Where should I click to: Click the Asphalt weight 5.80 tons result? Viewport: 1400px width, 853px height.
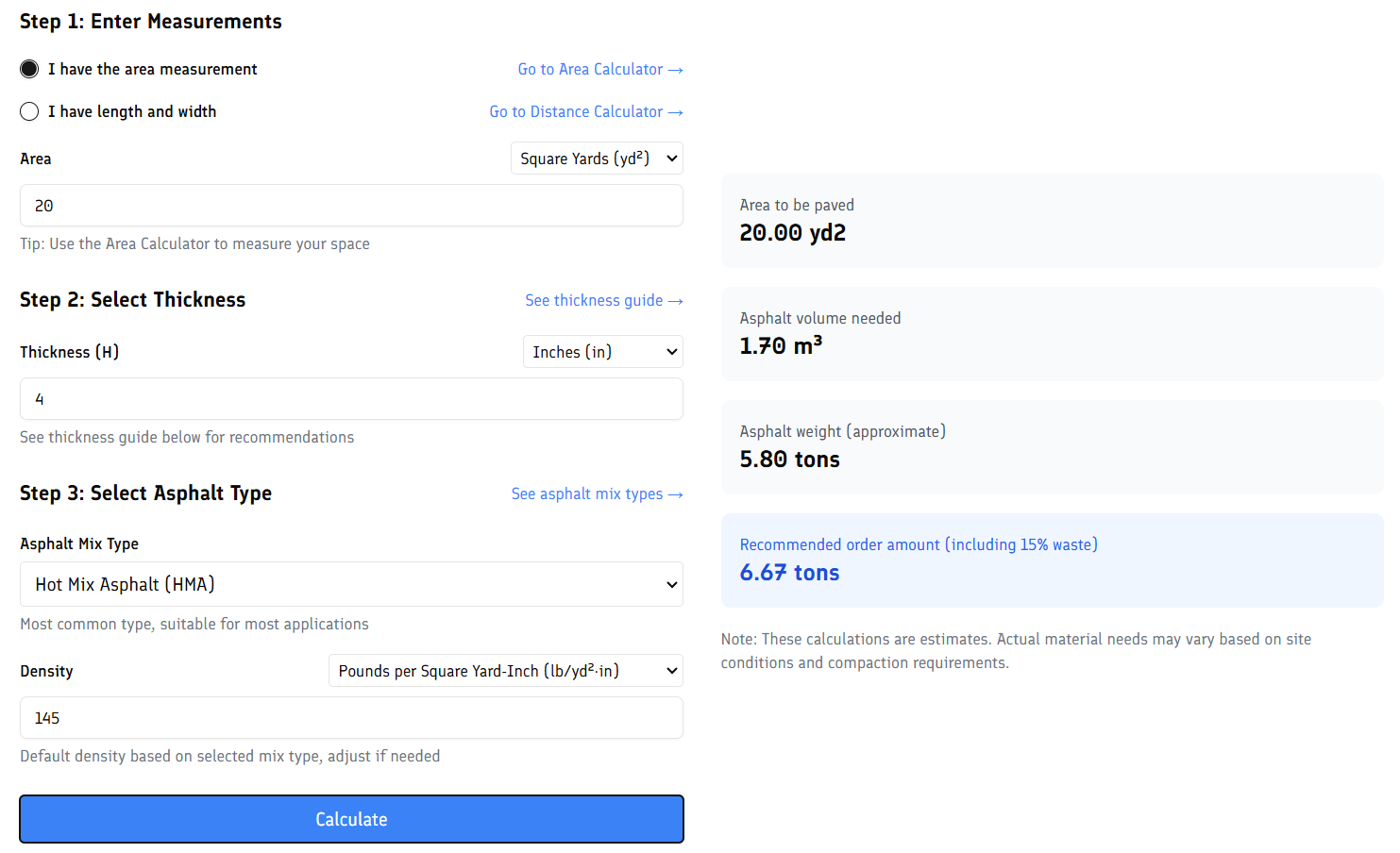[x=789, y=460]
